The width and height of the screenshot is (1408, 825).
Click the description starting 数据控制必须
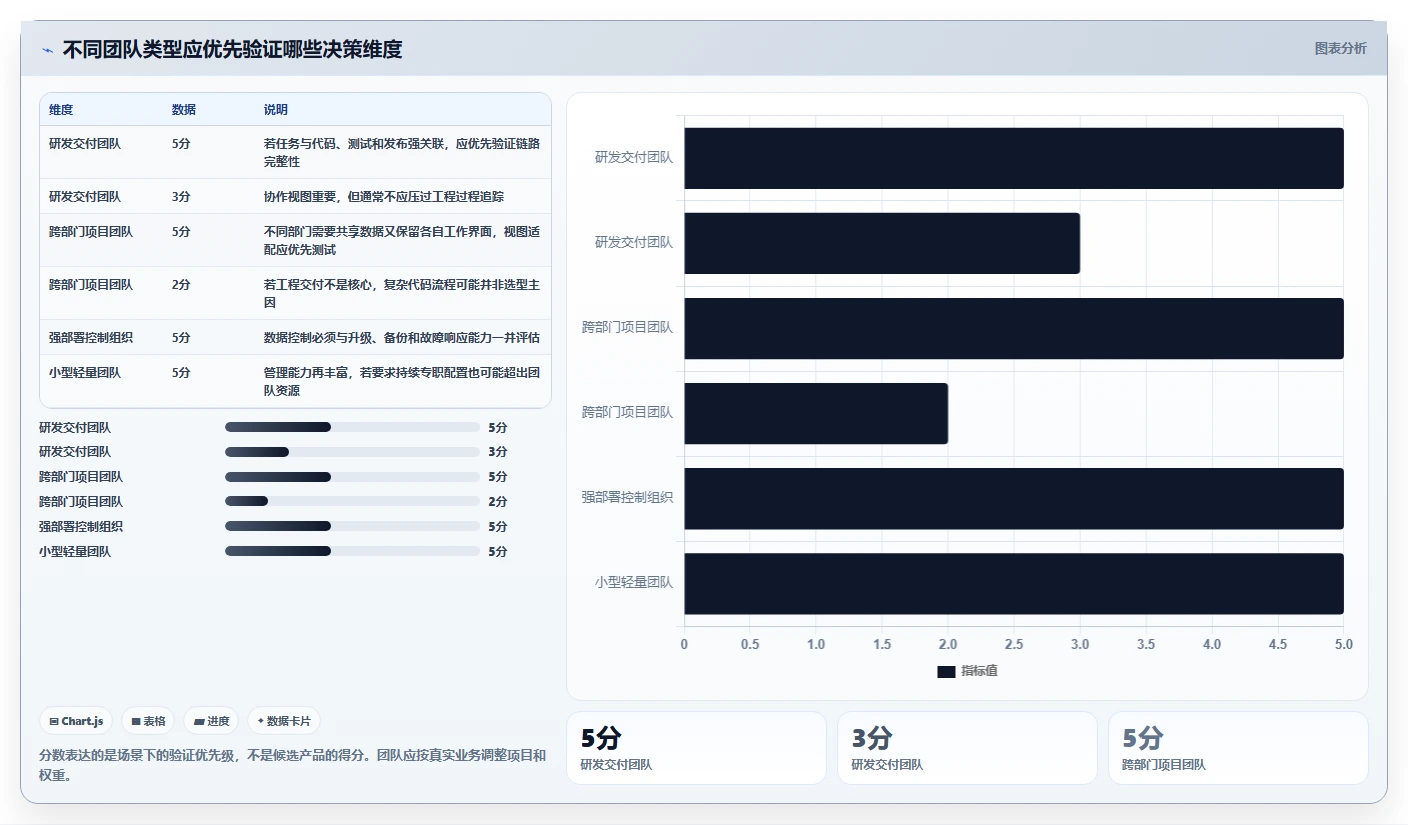(402, 337)
